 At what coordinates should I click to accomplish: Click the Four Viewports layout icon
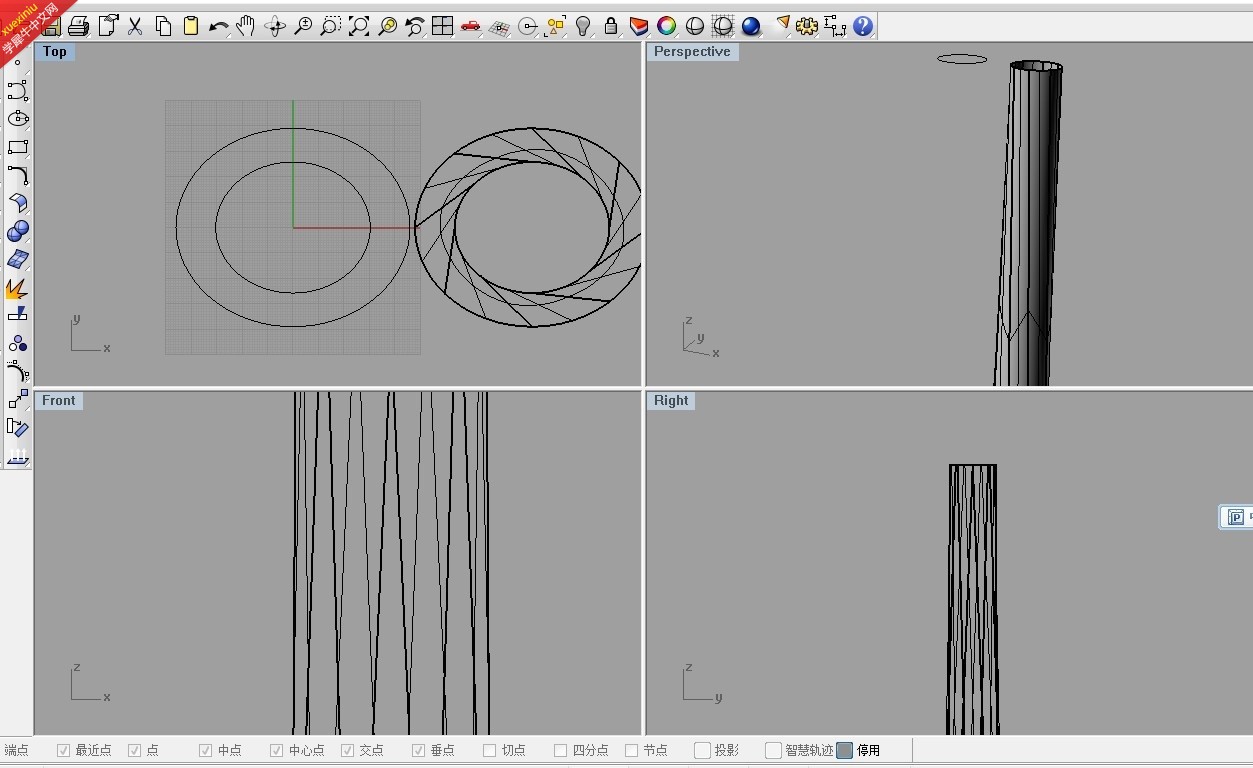click(x=443, y=27)
